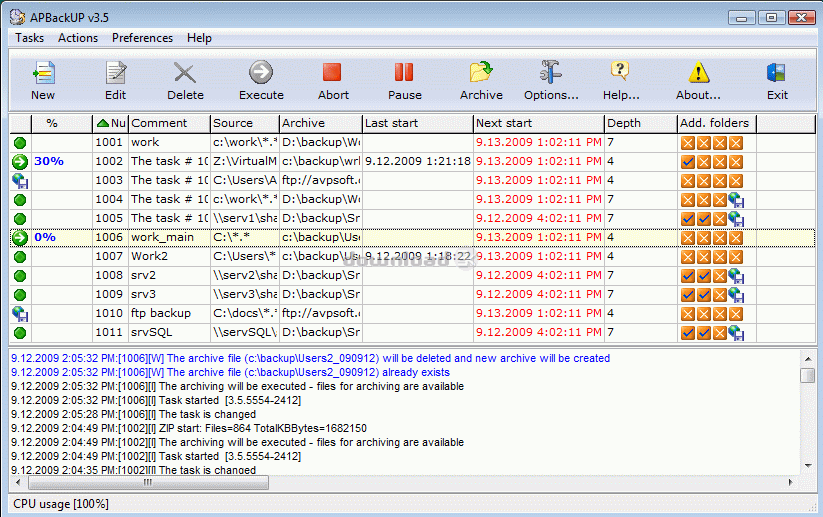Screen dimensions: 823x517
Task: Sort by the Nu column header
Action: pos(111,123)
